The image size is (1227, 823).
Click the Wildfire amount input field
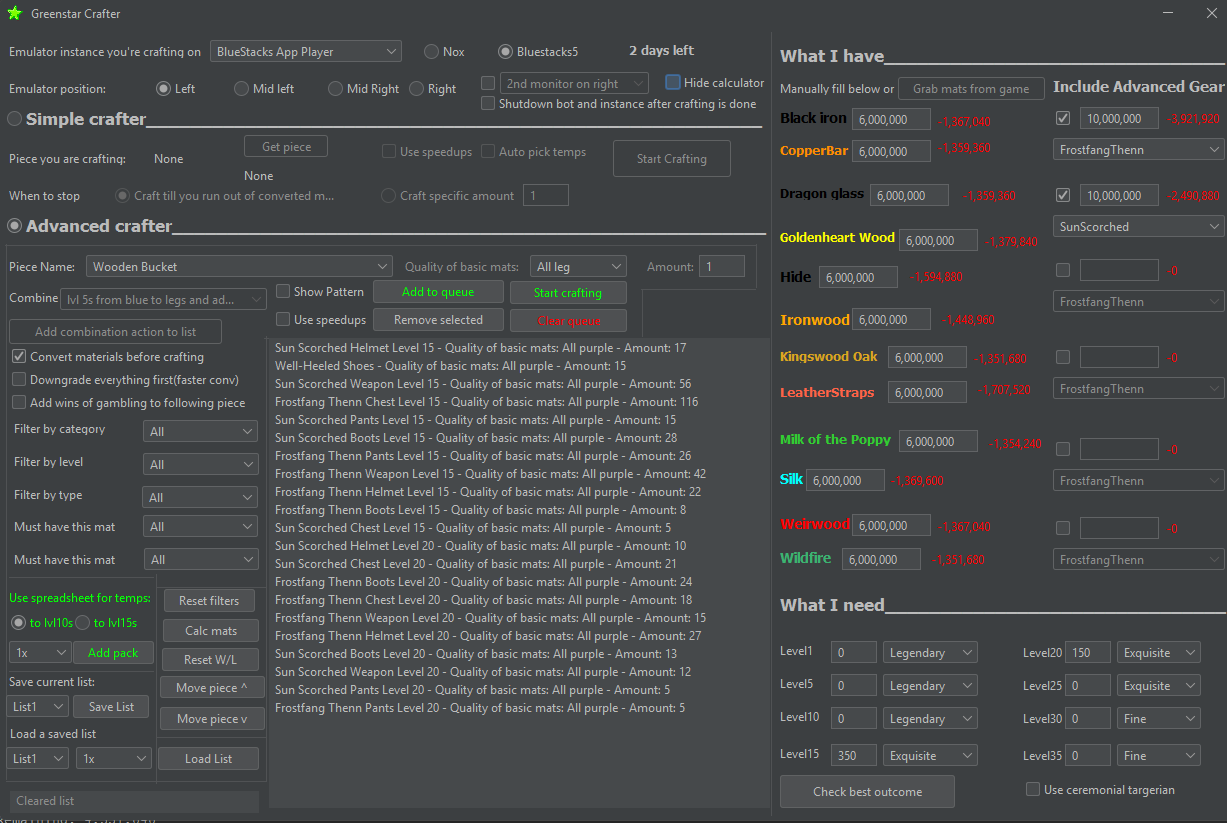881,559
